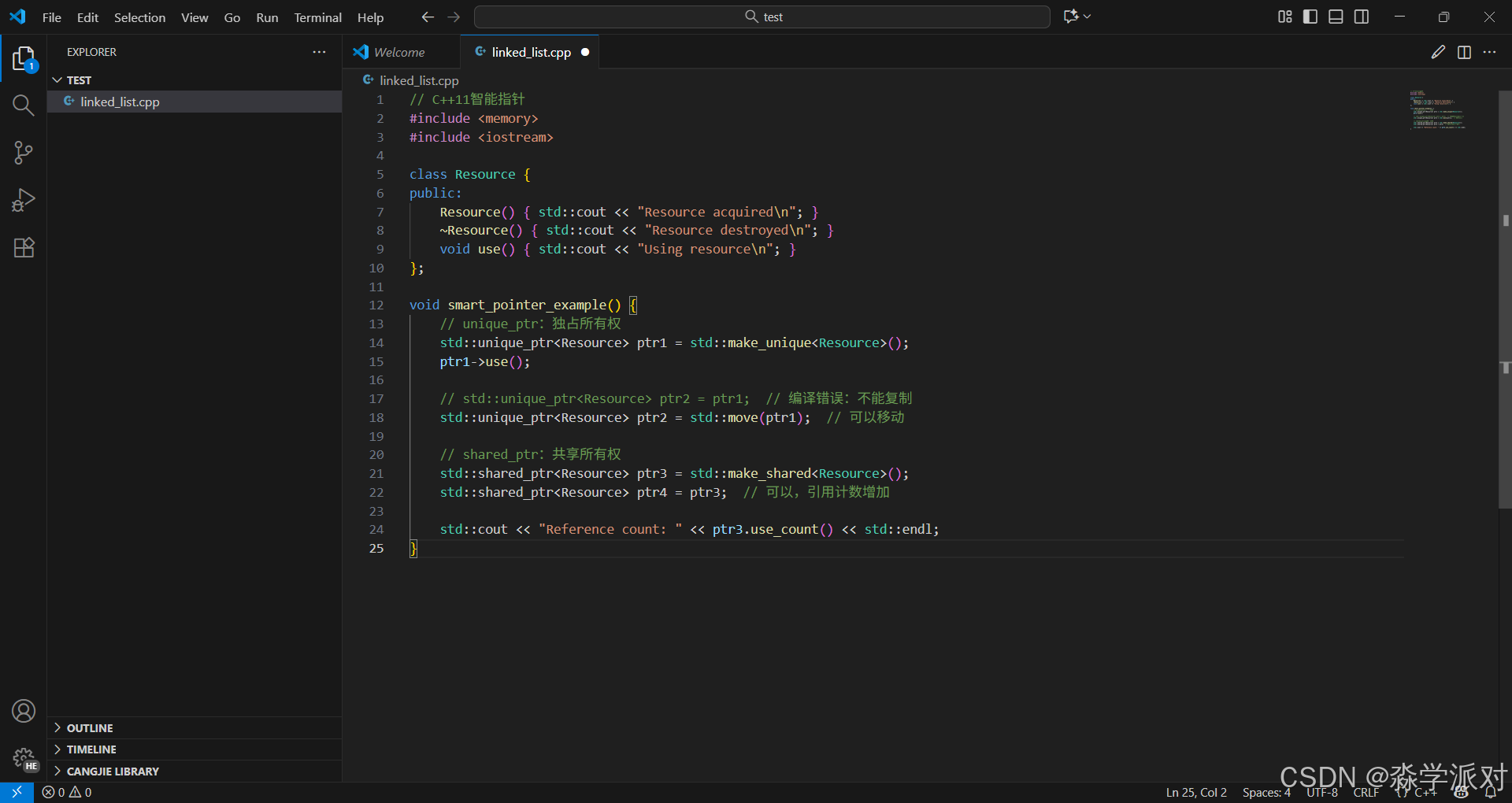Click the fold area next to line 5

point(396,174)
